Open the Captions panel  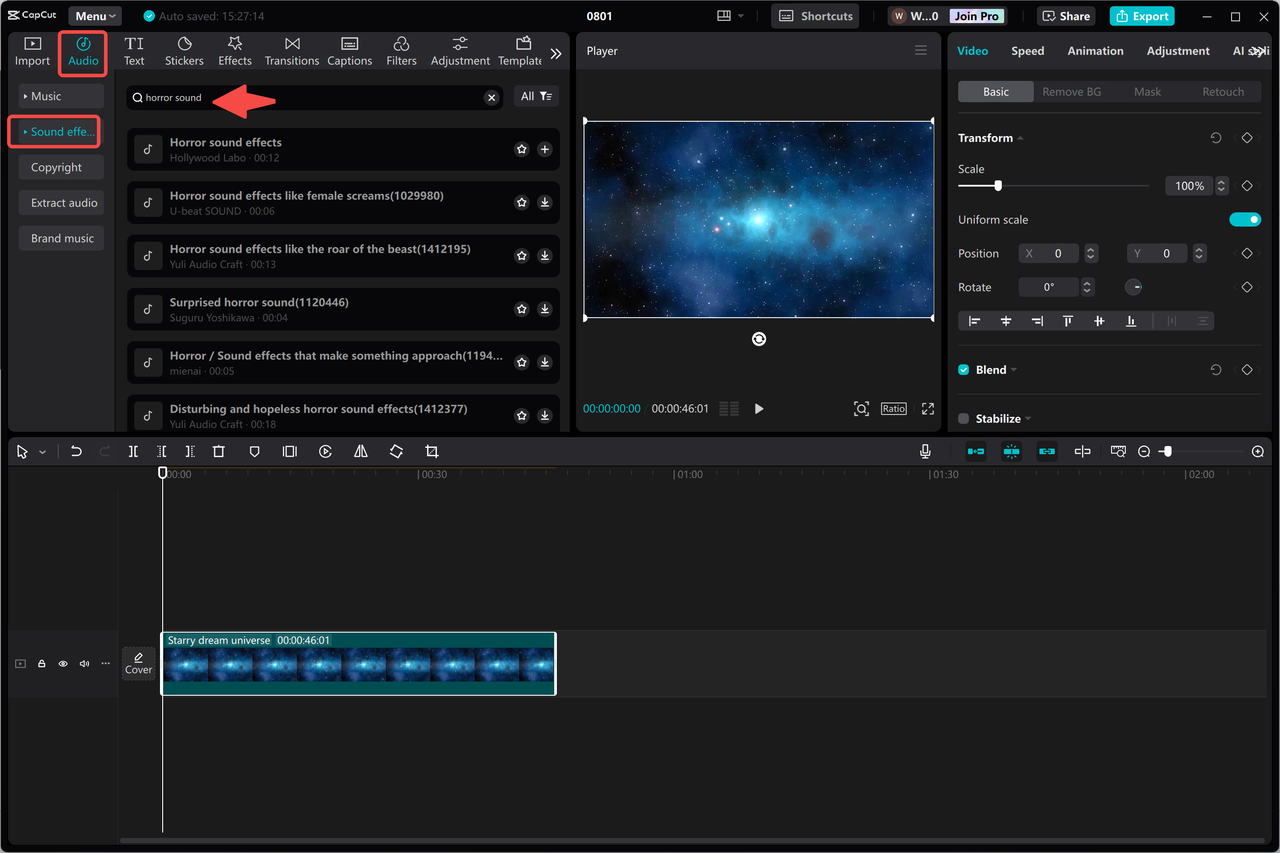point(349,50)
